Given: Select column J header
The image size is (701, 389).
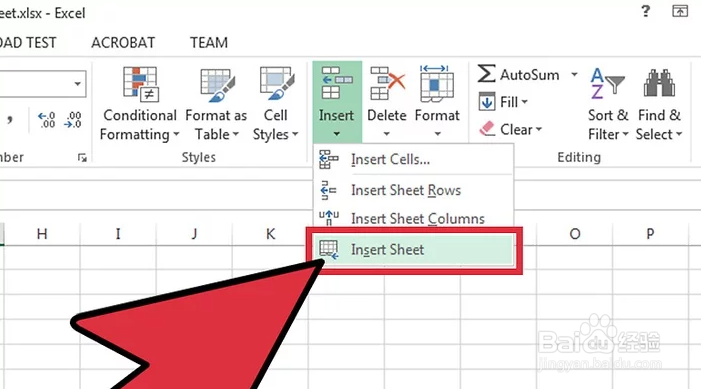Looking at the screenshot, I should 194,234.
